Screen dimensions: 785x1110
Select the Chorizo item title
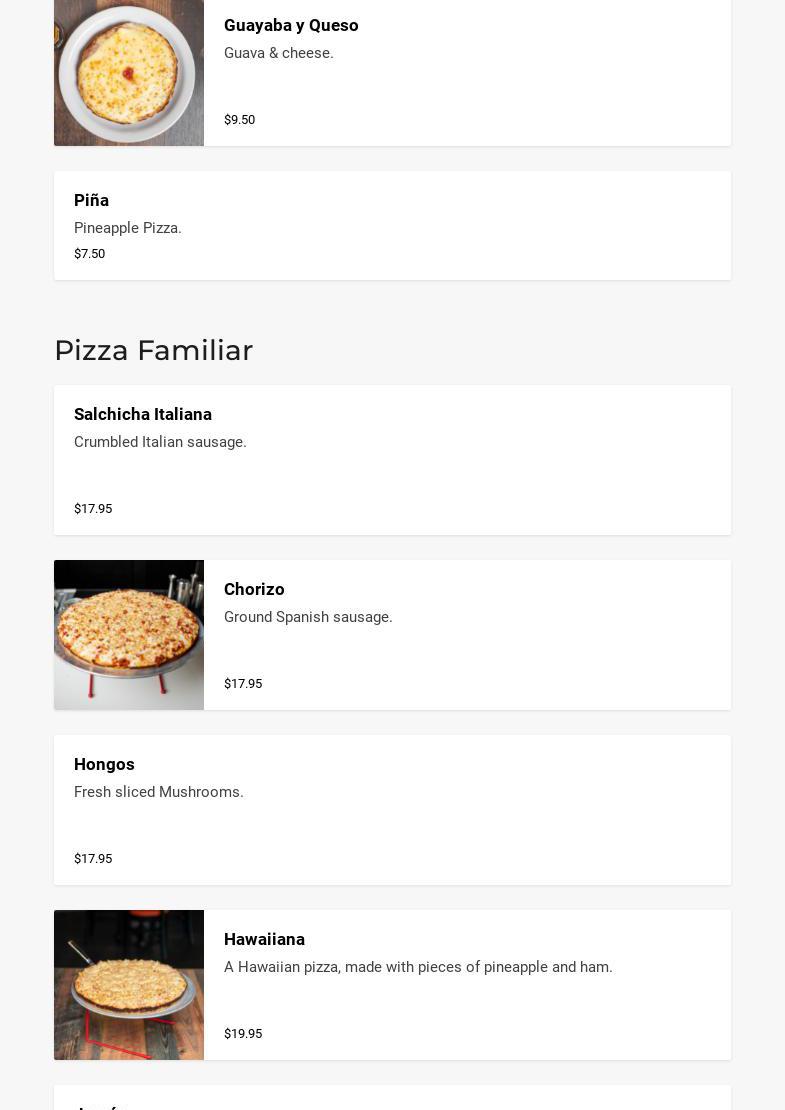click(254, 589)
